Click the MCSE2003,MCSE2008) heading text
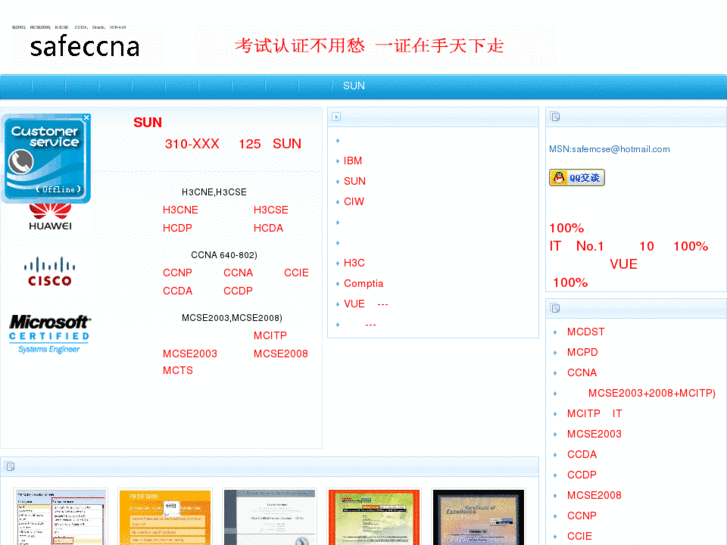Screen dimensions: 727x545 (232, 318)
